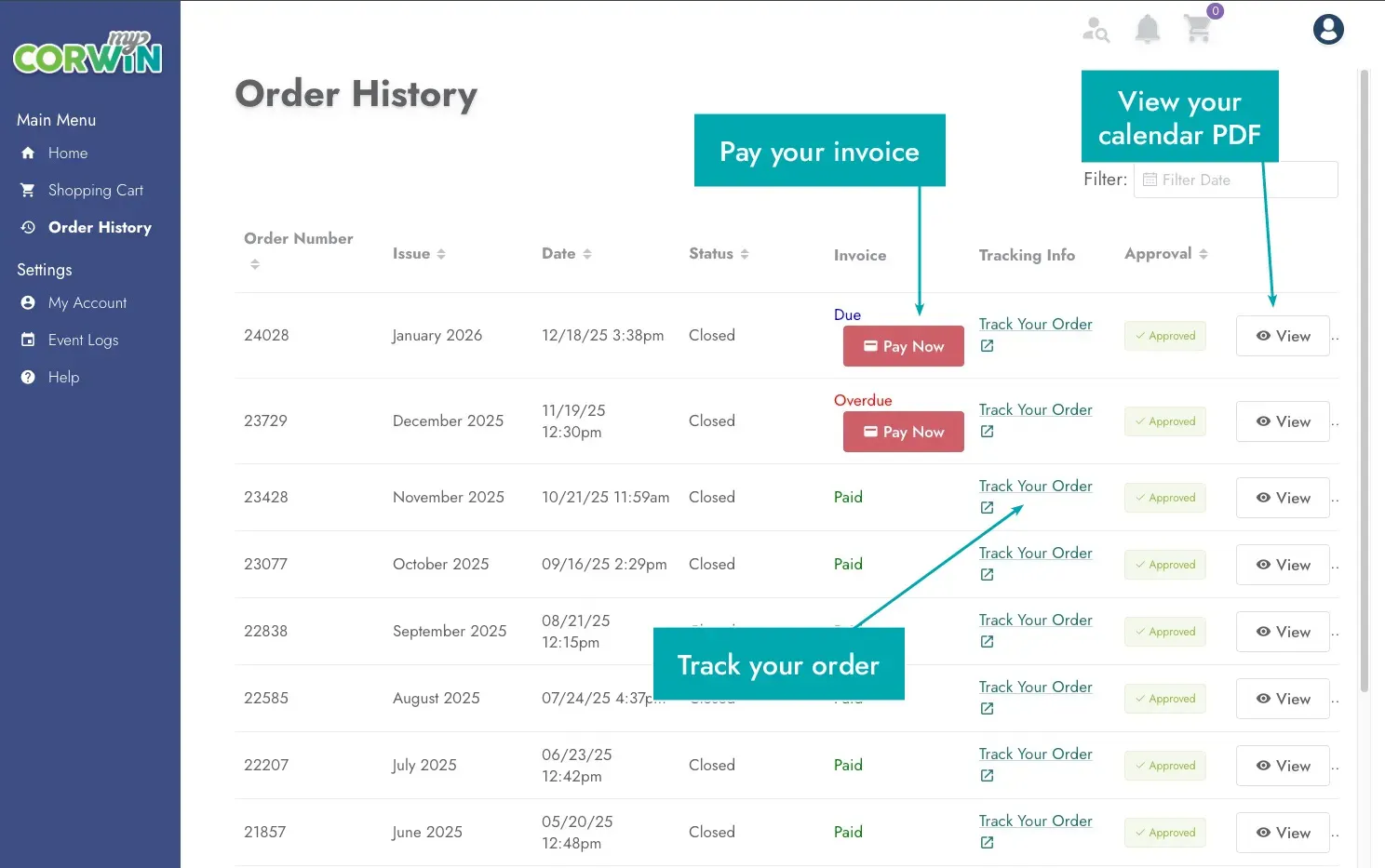This screenshot has width=1385, height=868.
Task: Click external link icon for order 22207
Action: point(988,776)
